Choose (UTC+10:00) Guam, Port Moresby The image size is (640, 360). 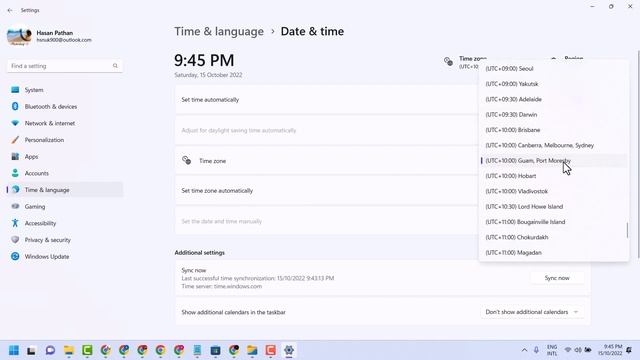[x=553, y=161]
